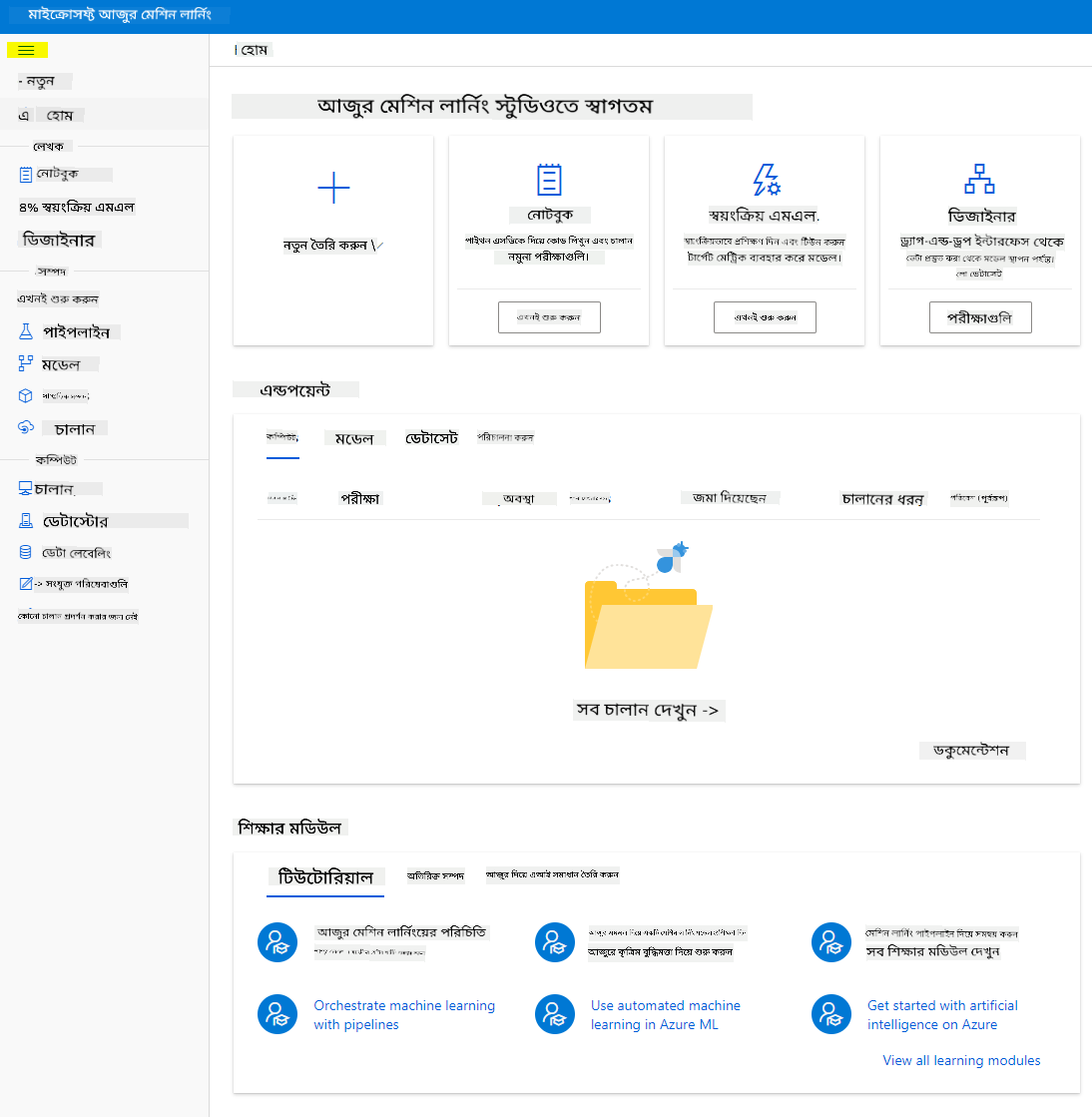Click the জমা দিয়েছেন column header

coord(730,498)
